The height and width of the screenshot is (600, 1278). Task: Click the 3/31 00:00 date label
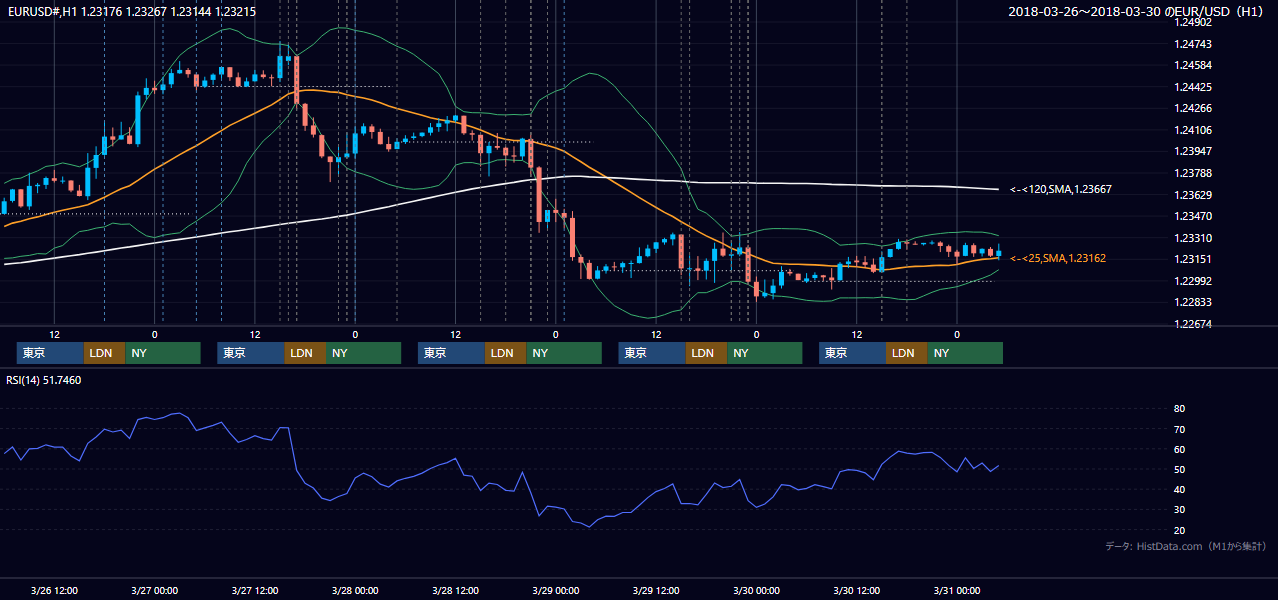tap(956, 590)
